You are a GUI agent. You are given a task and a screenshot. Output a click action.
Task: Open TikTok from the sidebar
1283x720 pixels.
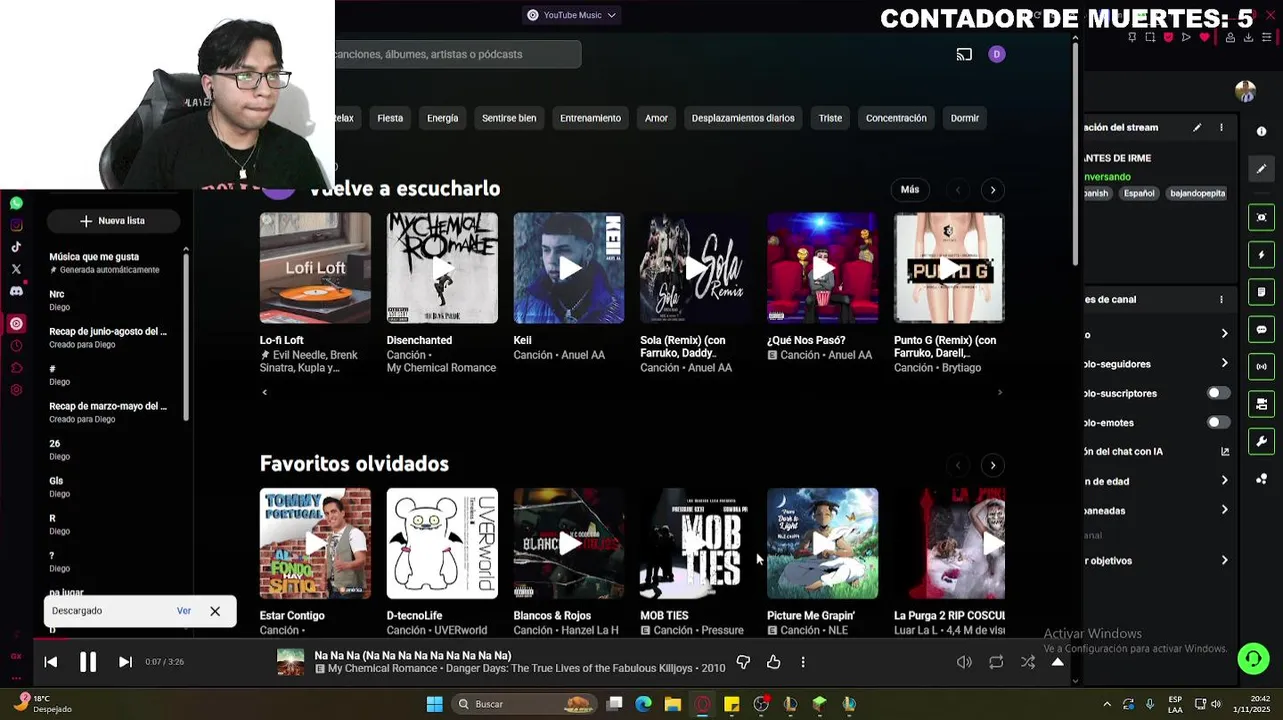tap(16, 247)
